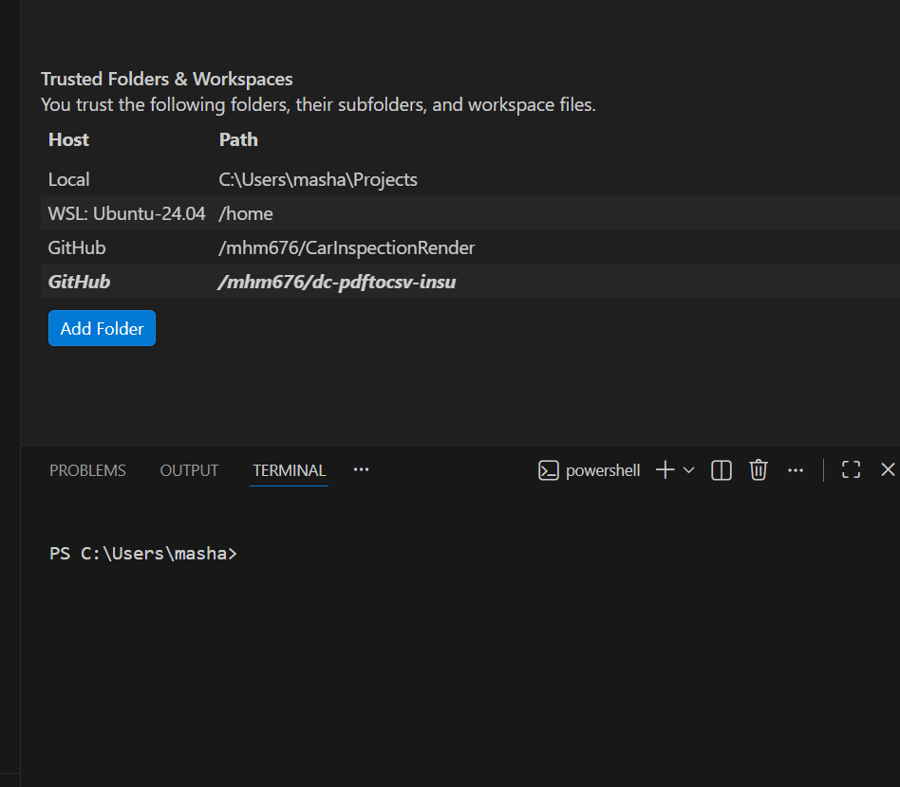Open terminal views and more actions menu

click(796, 471)
